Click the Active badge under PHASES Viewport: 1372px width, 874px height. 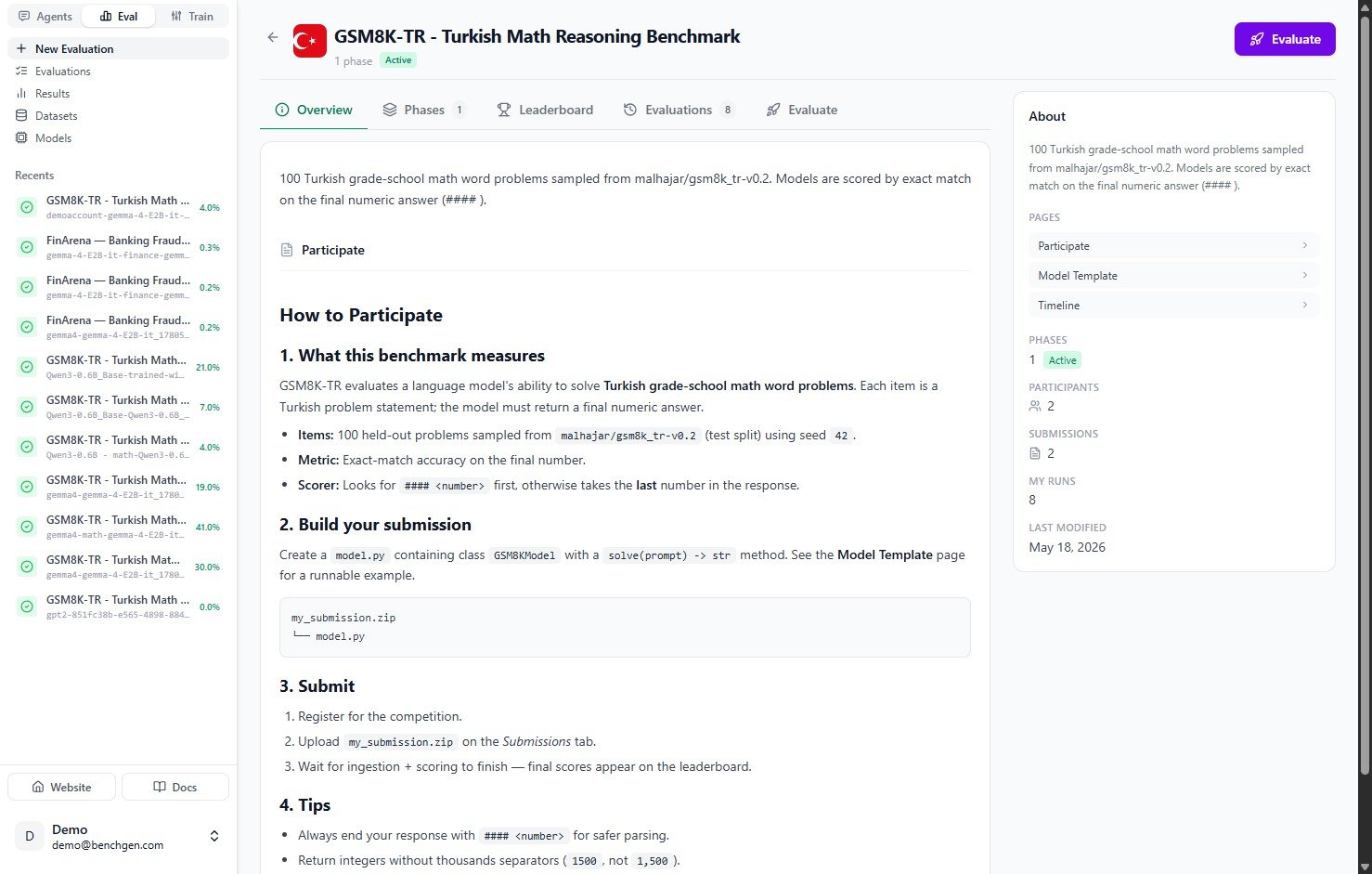[x=1063, y=360]
